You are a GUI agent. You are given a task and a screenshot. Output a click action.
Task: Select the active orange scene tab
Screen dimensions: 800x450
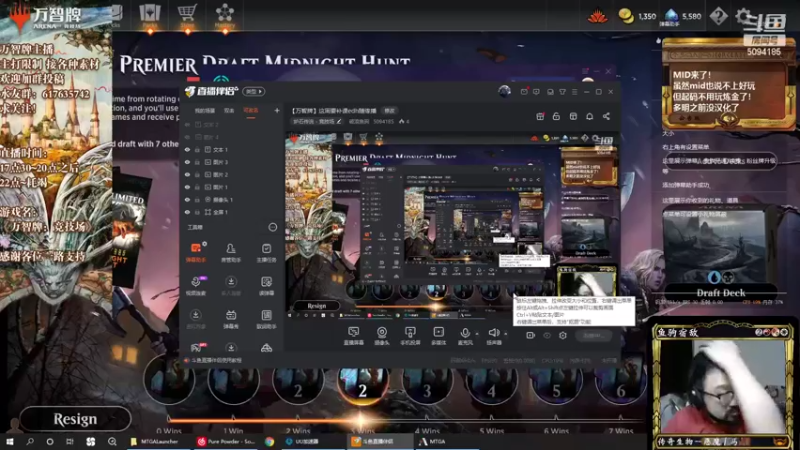tap(251, 111)
